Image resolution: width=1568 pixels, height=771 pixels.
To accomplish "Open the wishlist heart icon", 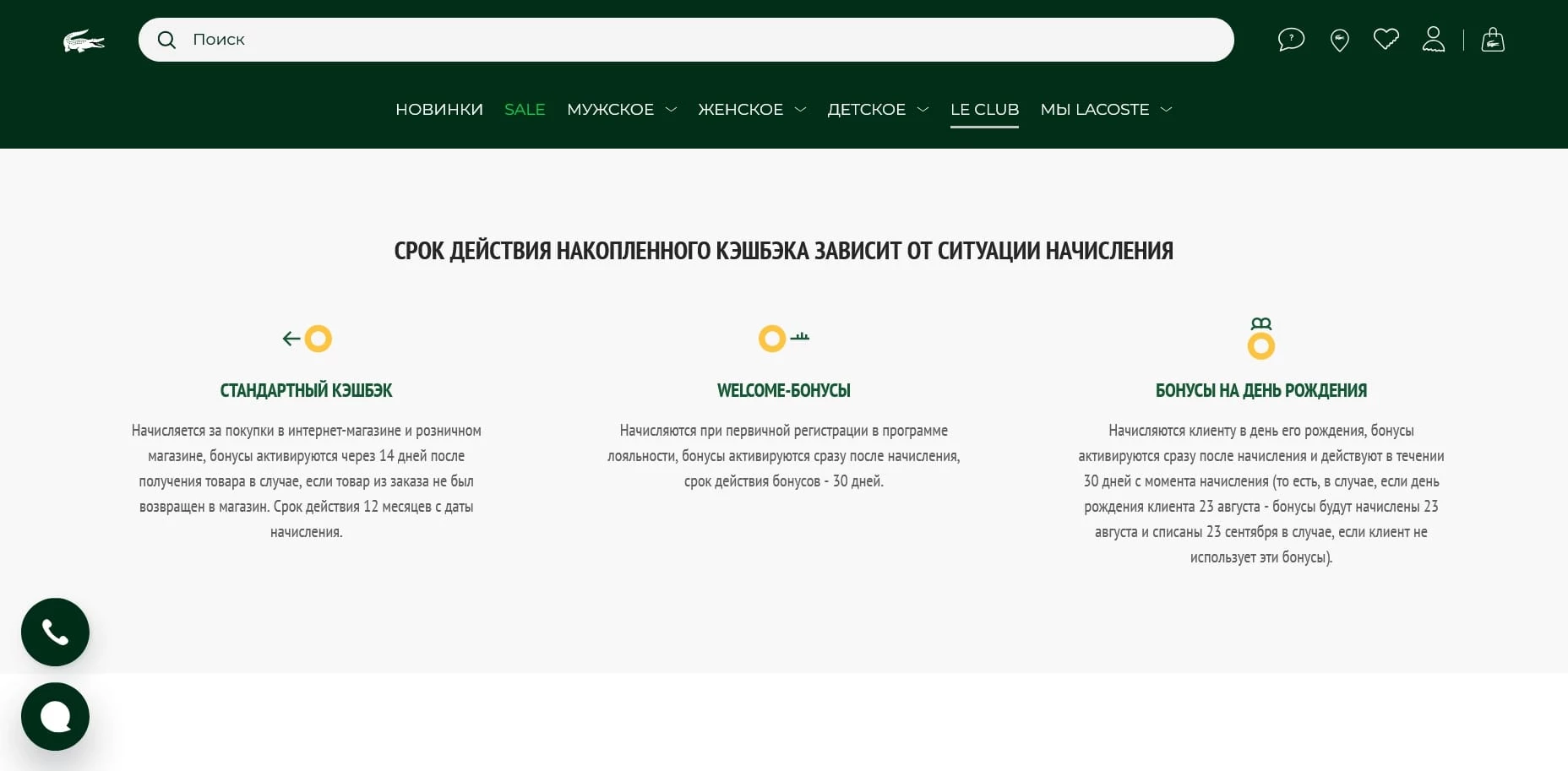I will tap(1386, 39).
